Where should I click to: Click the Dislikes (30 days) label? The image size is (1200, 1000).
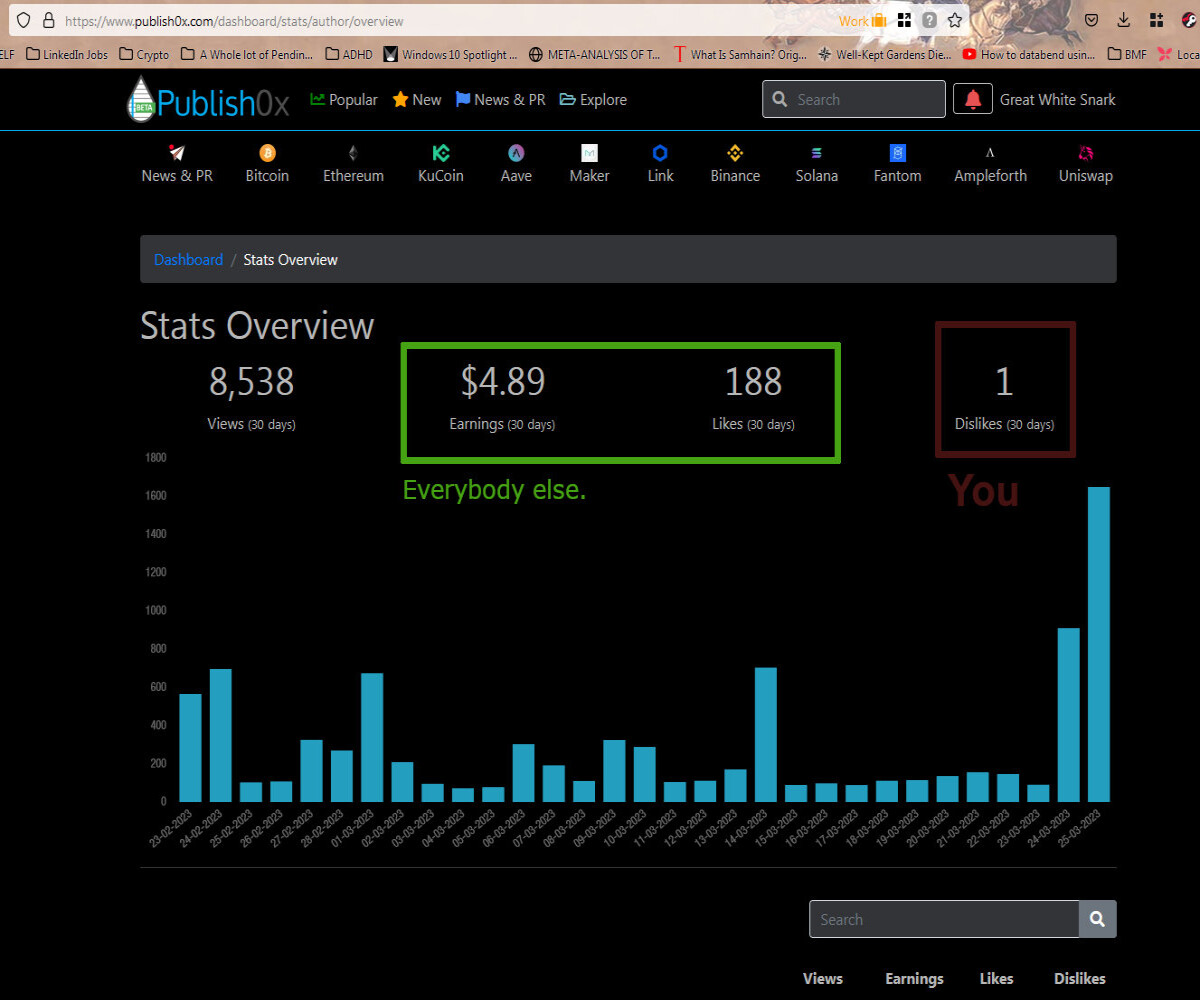point(1004,424)
